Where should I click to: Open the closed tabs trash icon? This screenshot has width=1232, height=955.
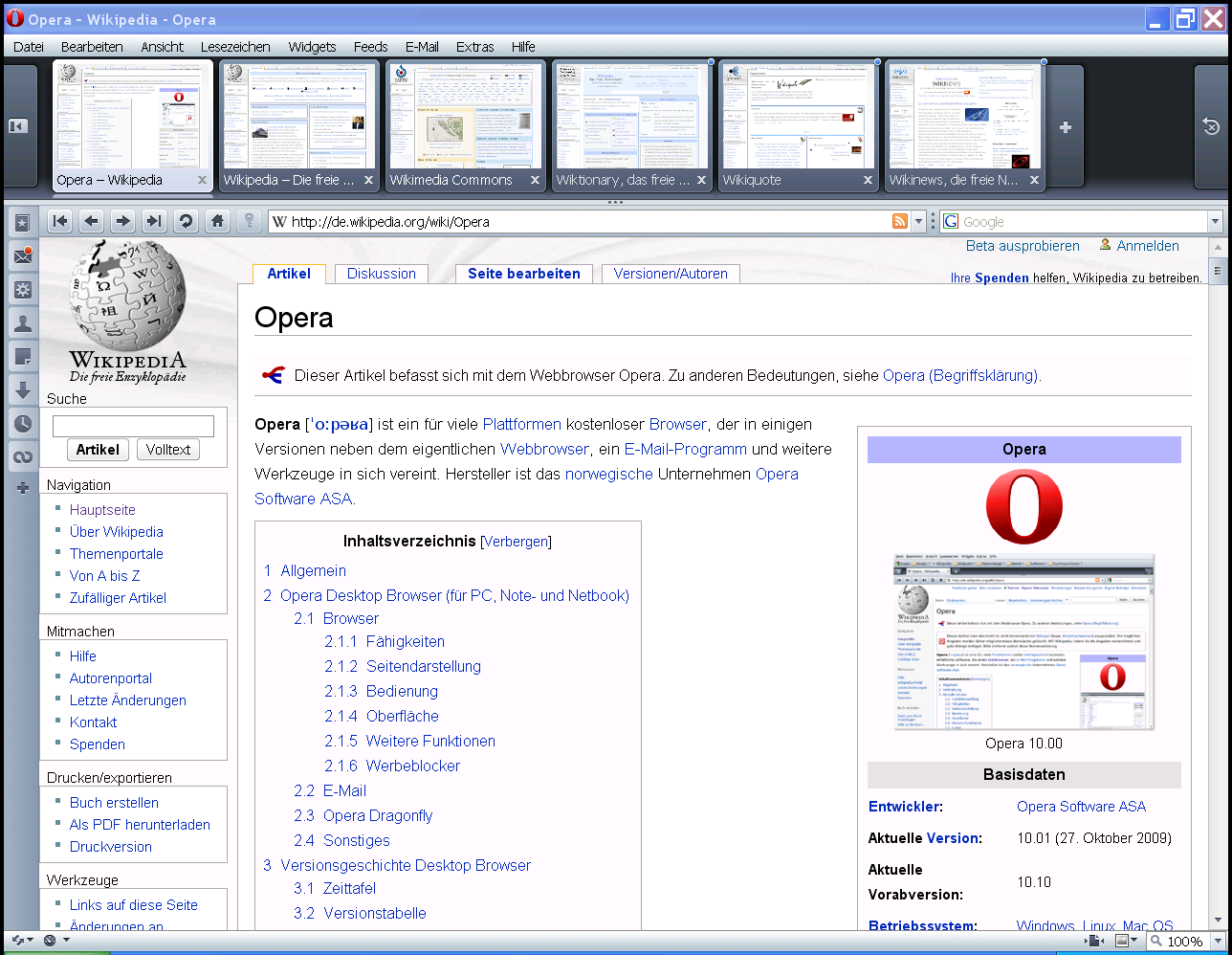[1211, 126]
